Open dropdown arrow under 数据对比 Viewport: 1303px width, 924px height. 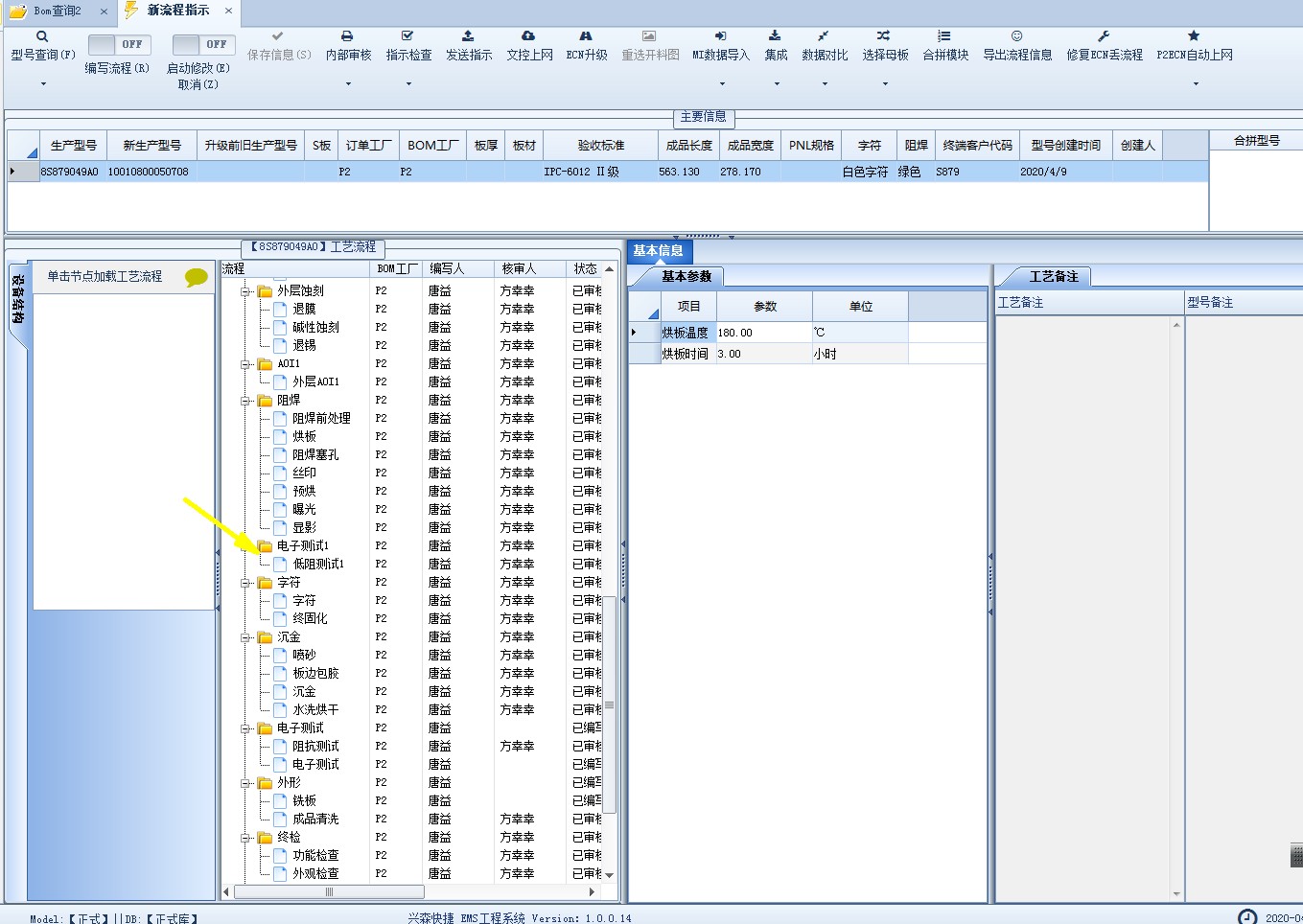825,84
